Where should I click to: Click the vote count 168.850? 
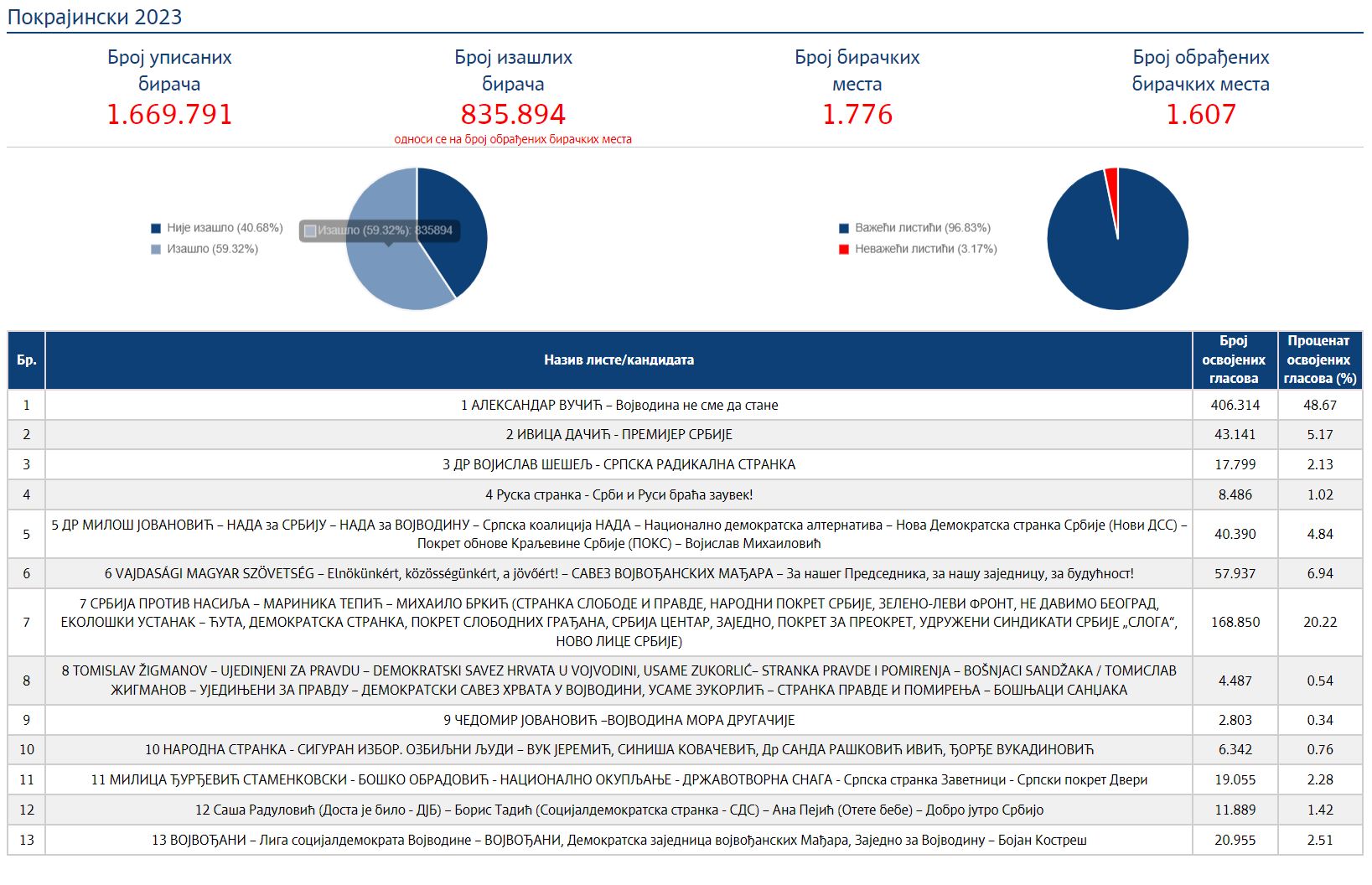[1235, 623]
